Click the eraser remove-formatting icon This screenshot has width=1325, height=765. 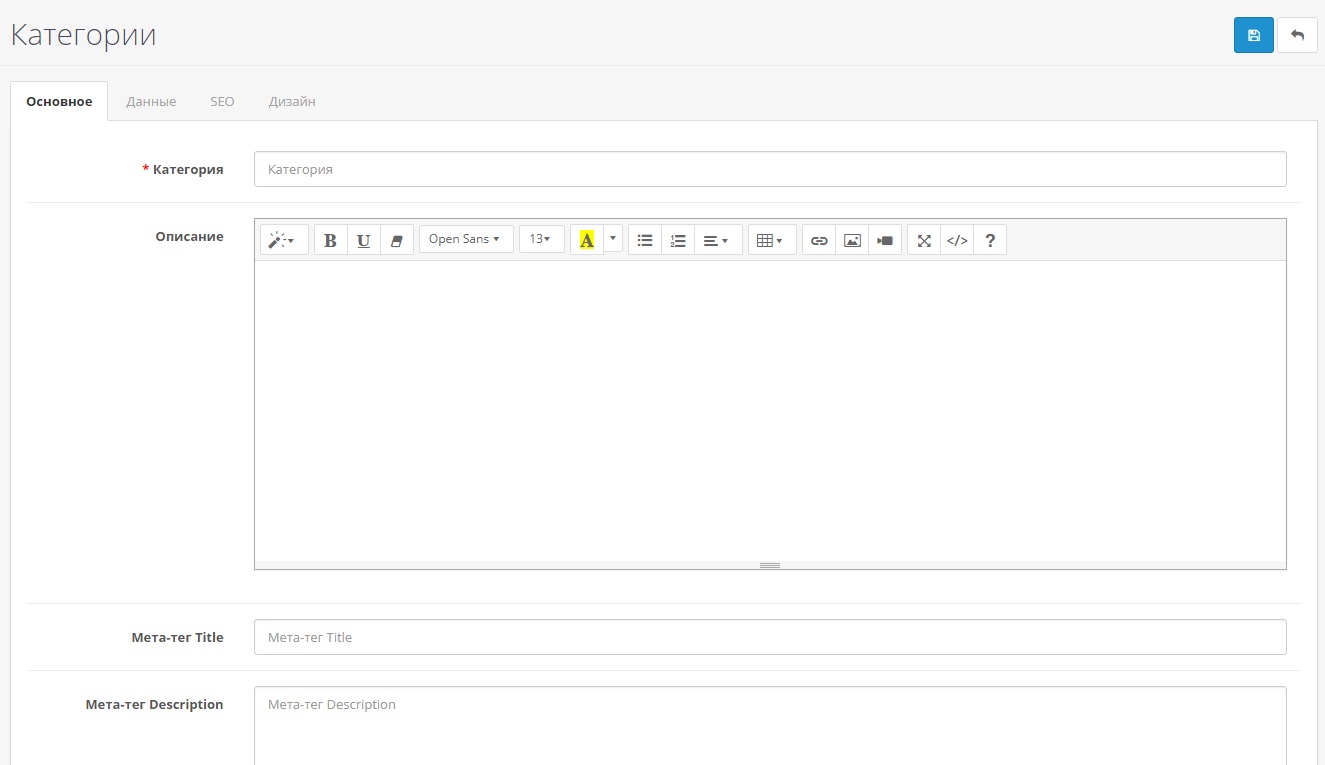[x=396, y=240]
